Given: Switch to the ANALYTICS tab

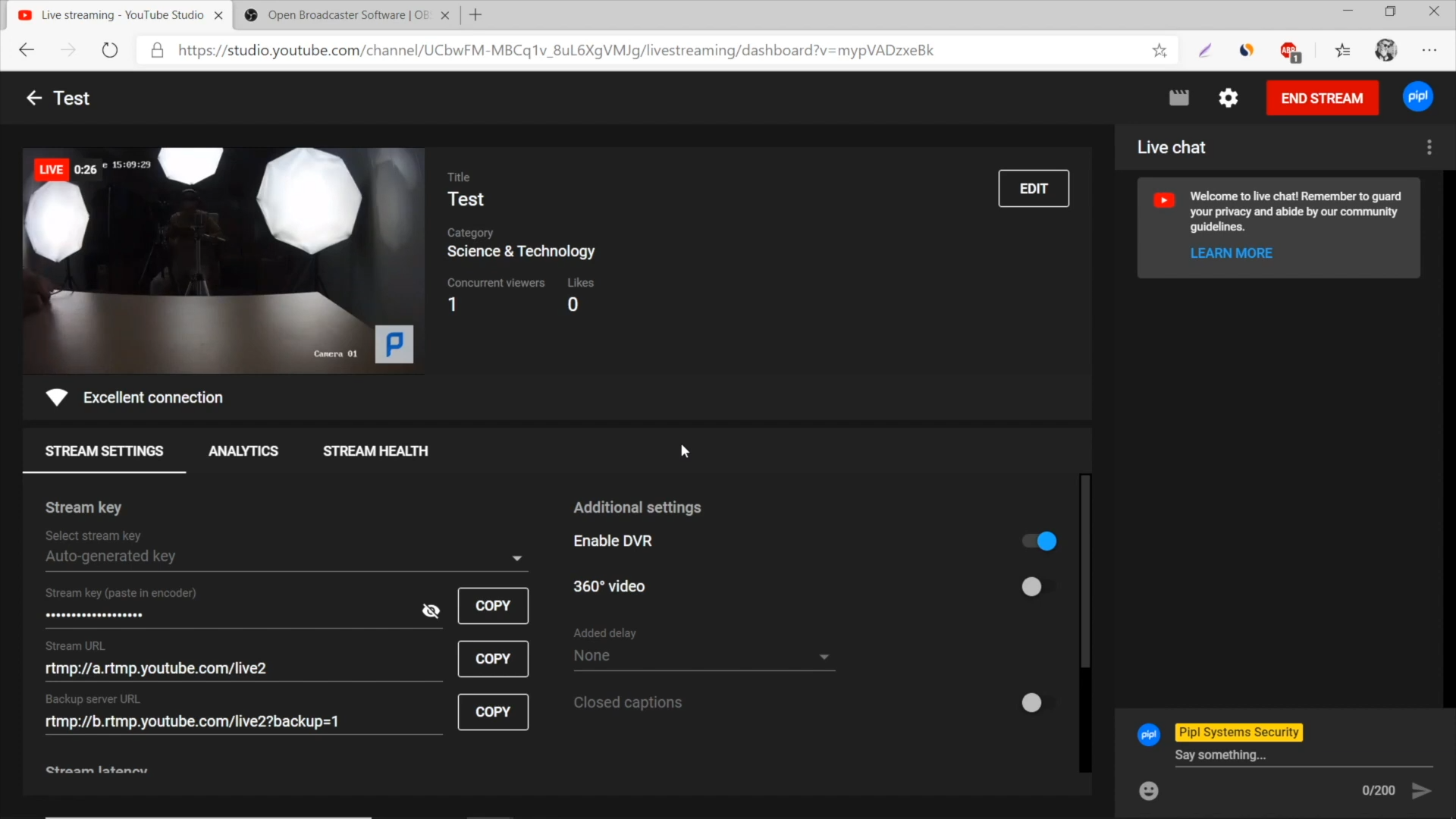Looking at the screenshot, I should [x=243, y=451].
